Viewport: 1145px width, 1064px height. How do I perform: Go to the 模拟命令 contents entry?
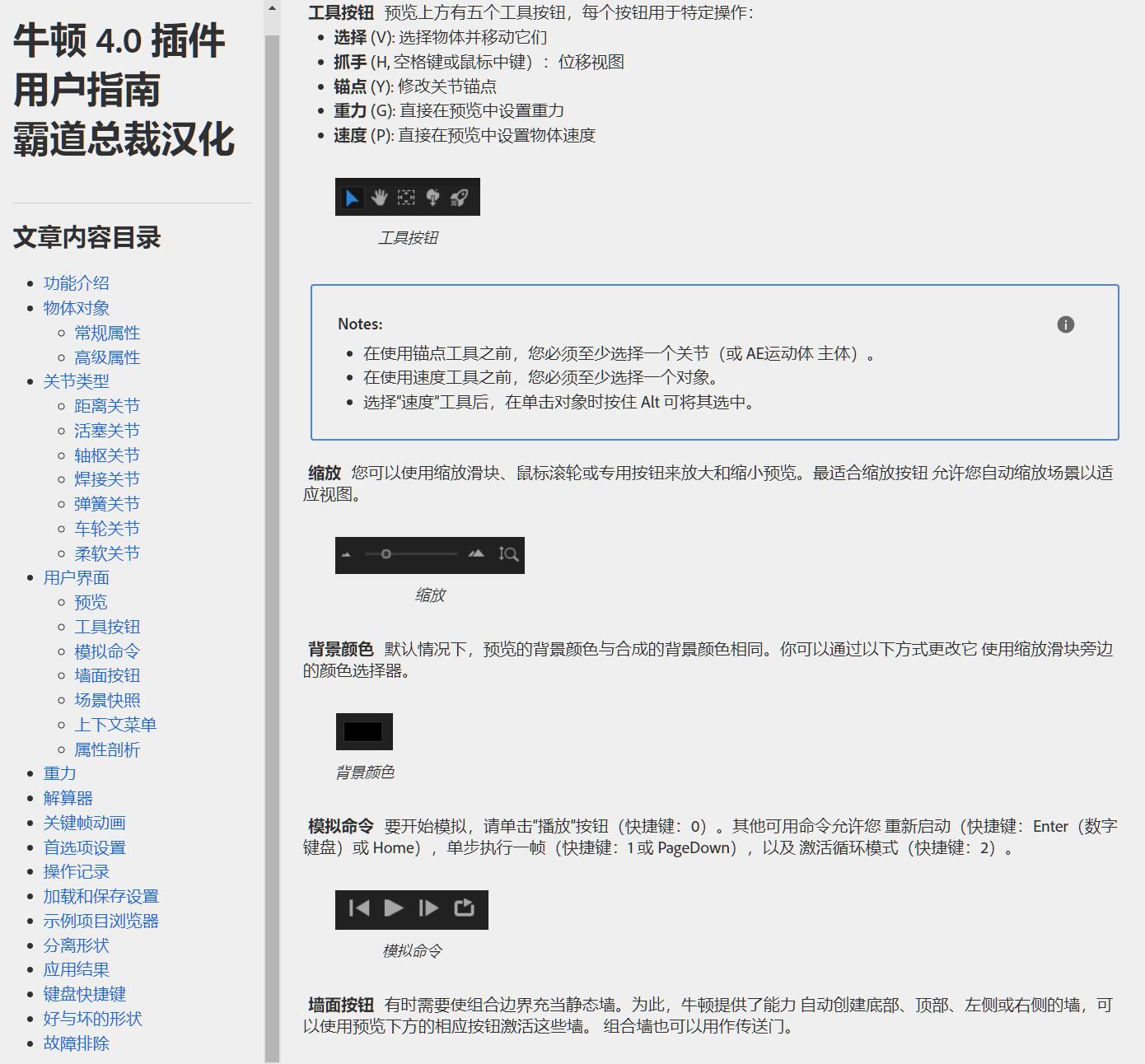click(x=107, y=651)
